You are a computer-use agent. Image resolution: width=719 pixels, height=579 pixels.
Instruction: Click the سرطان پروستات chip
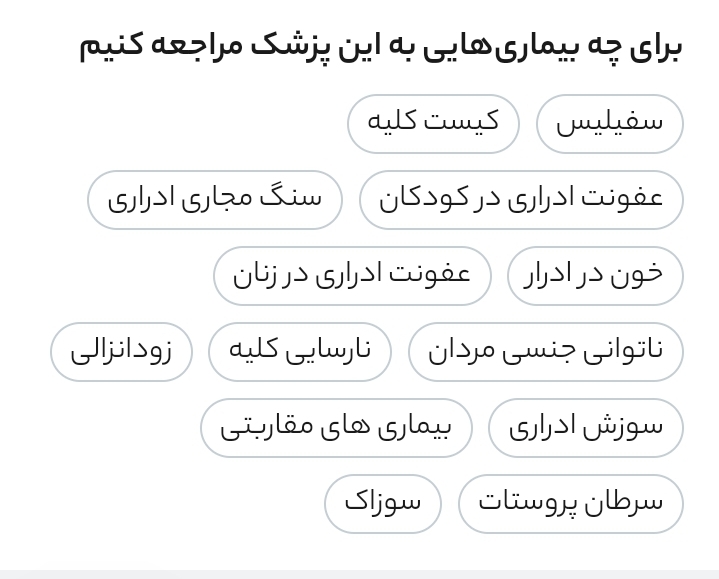570,504
